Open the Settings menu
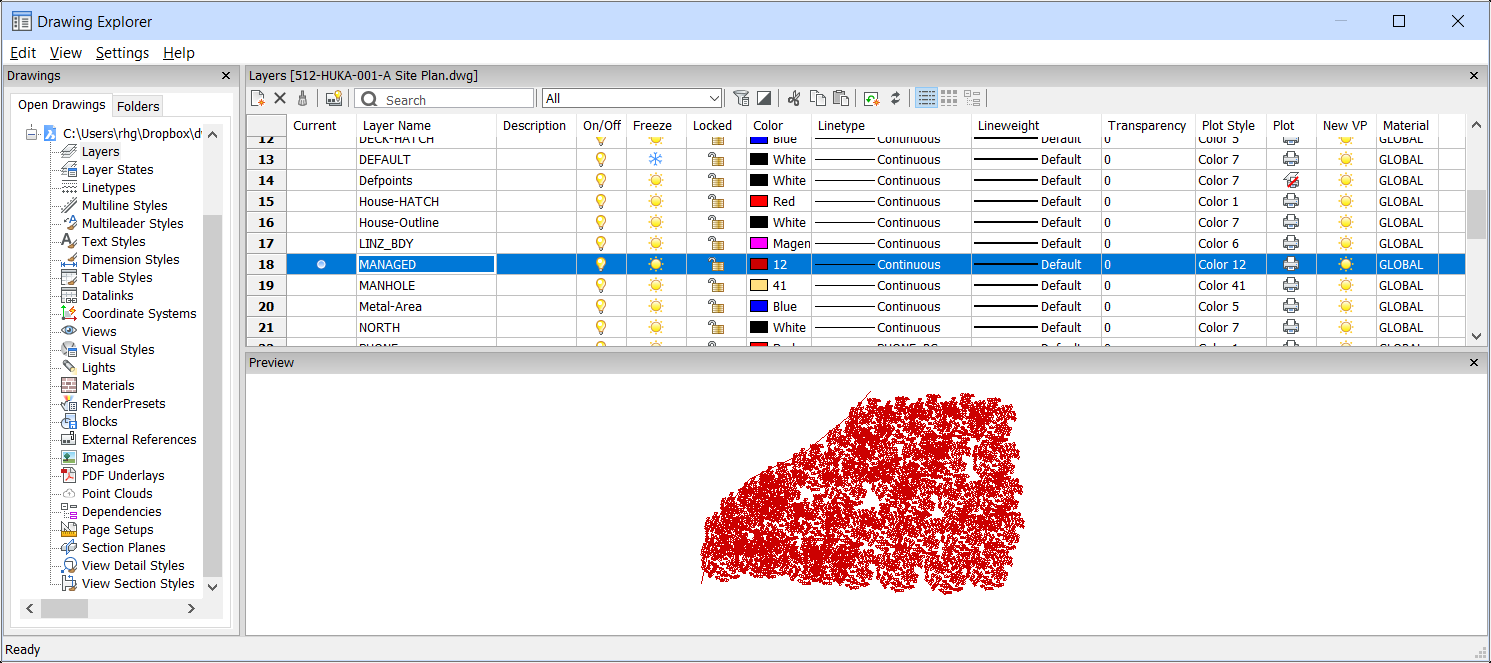 point(122,53)
